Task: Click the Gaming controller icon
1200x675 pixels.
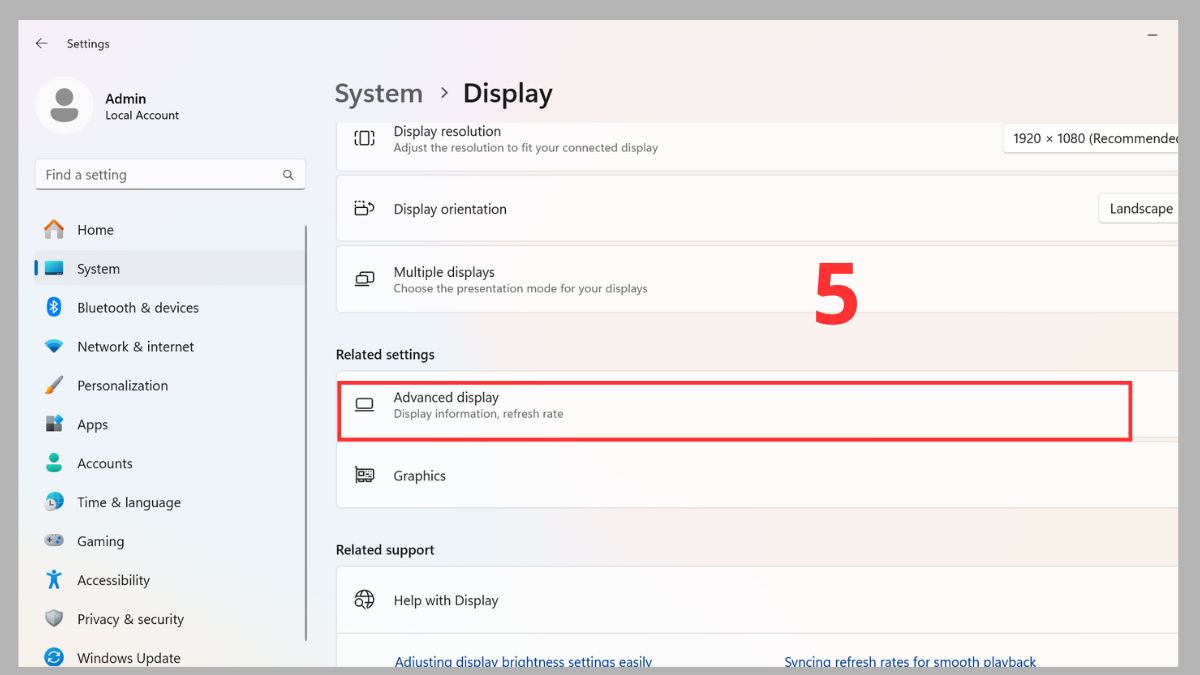Action: pos(54,541)
